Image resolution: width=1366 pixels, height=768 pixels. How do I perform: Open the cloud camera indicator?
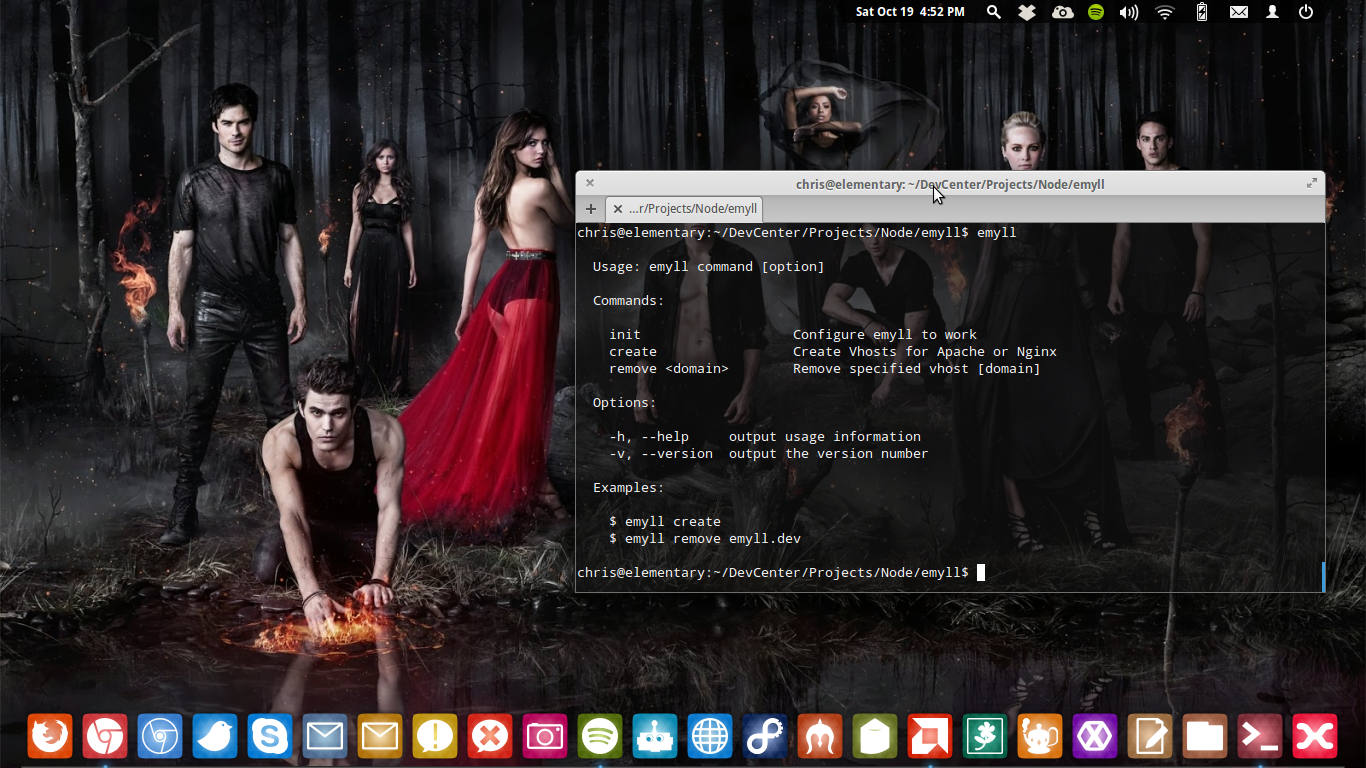1062,12
